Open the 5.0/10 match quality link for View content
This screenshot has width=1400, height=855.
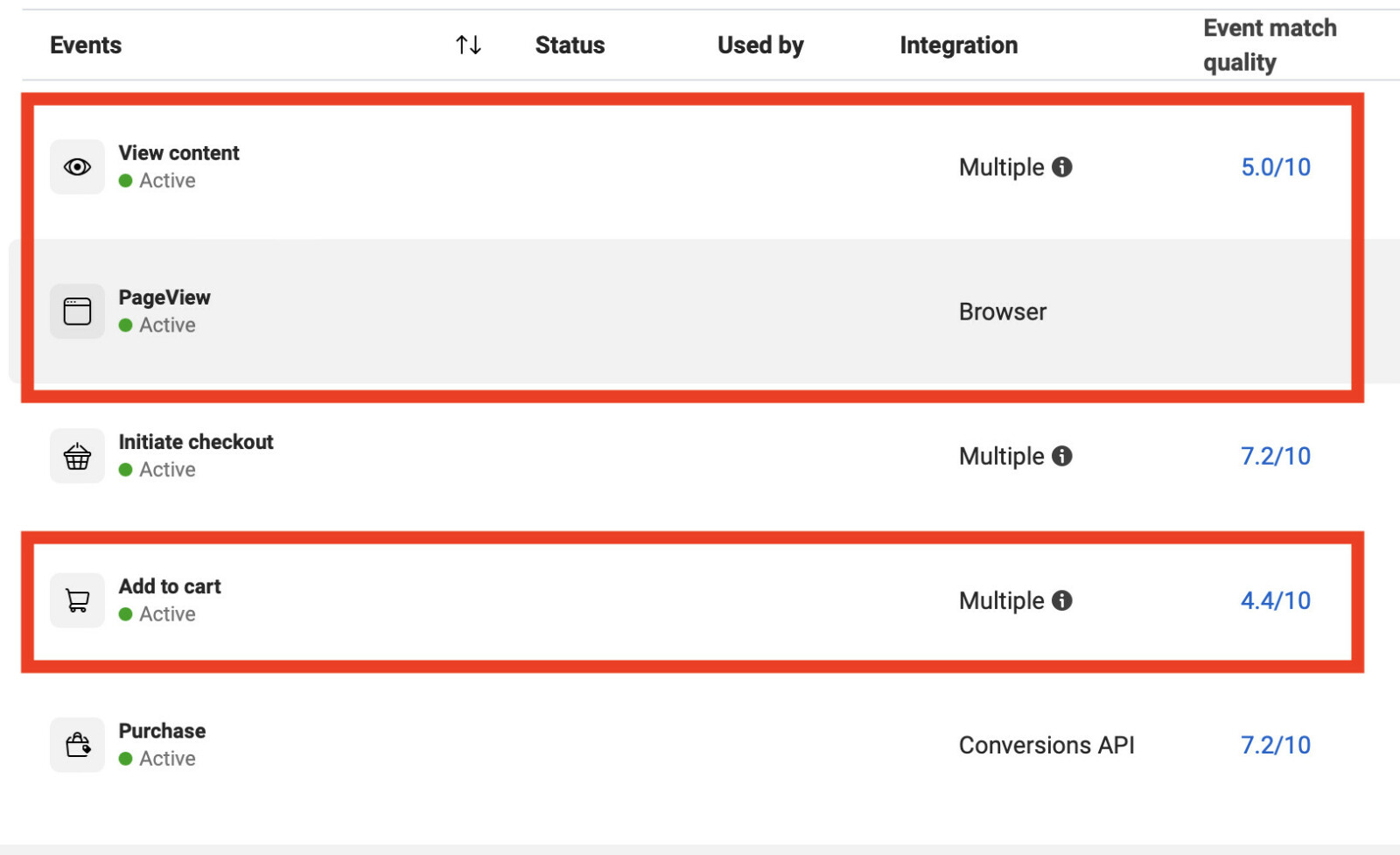click(1276, 167)
